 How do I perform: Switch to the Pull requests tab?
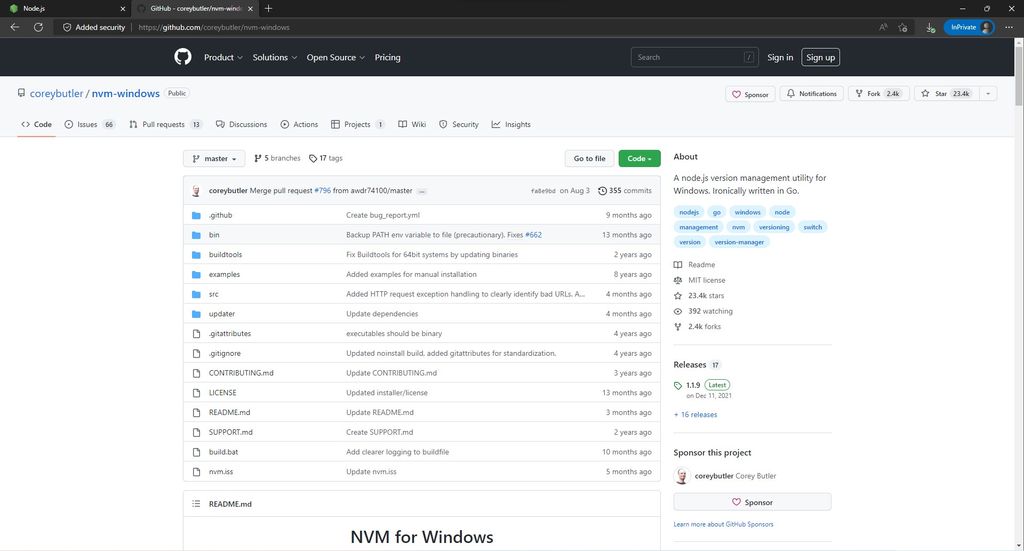[165, 124]
